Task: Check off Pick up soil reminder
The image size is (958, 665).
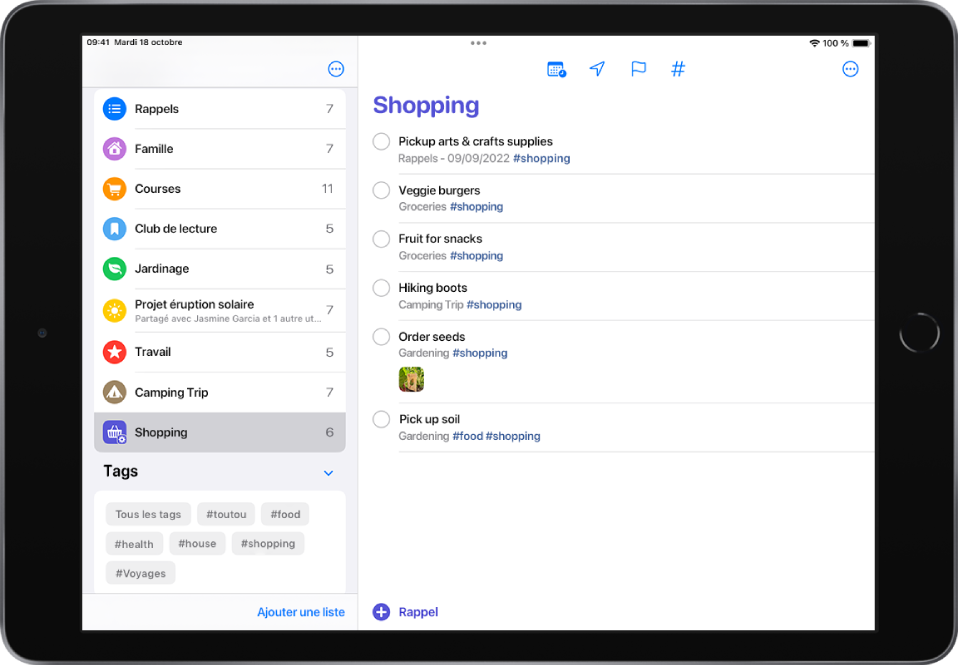Action: [x=381, y=419]
